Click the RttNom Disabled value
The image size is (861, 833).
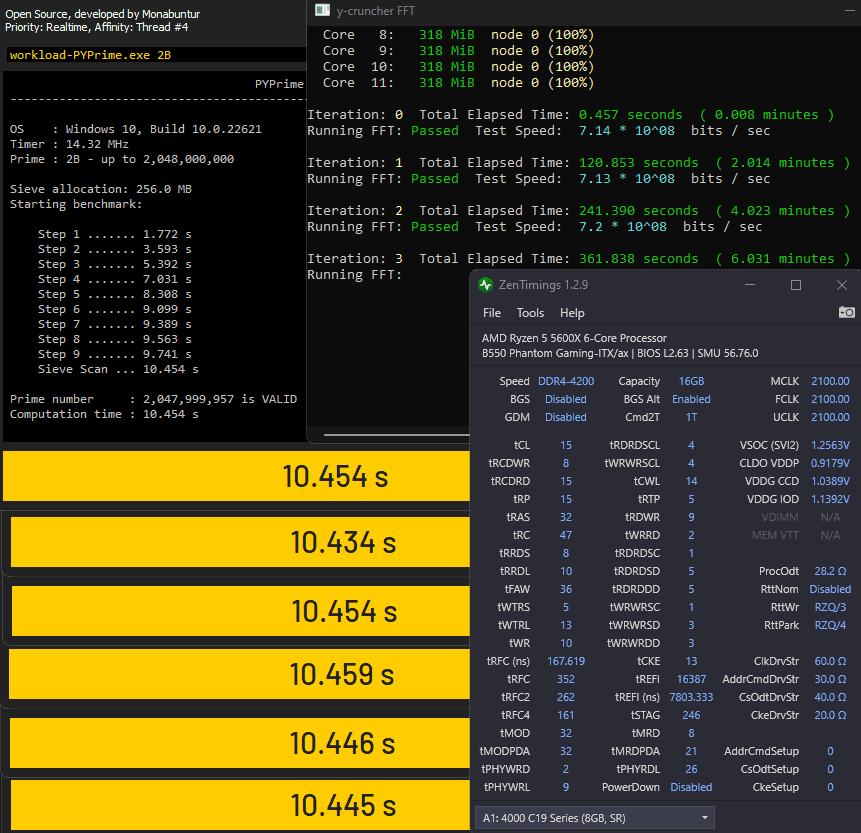tap(830, 589)
